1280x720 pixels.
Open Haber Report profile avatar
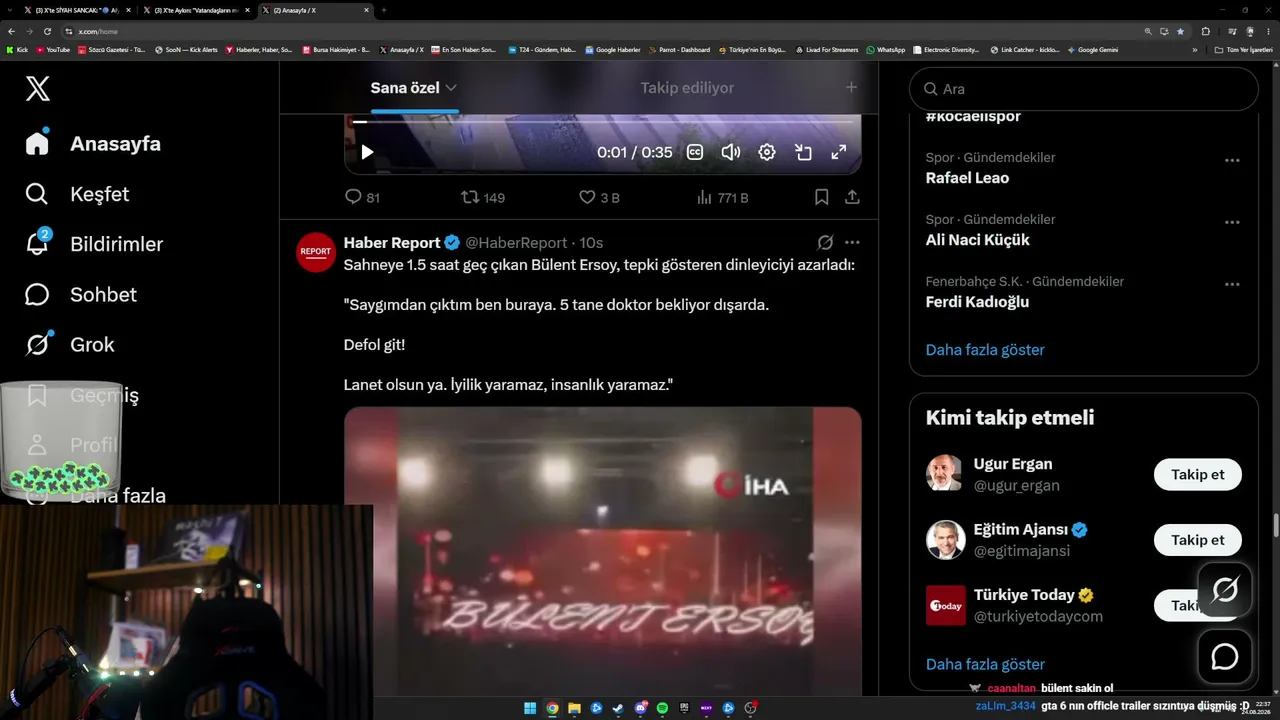point(316,252)
